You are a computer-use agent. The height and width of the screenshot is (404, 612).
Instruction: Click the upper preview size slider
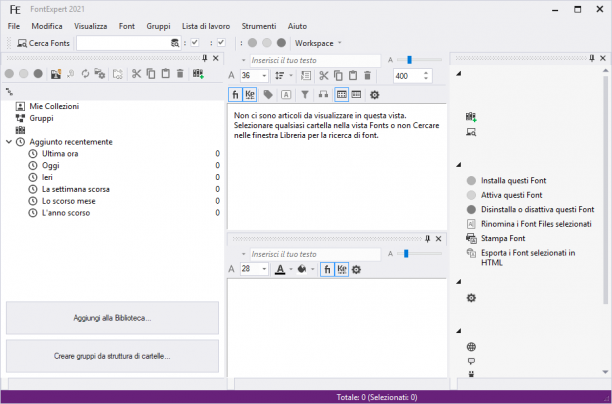tap(419, 60)
